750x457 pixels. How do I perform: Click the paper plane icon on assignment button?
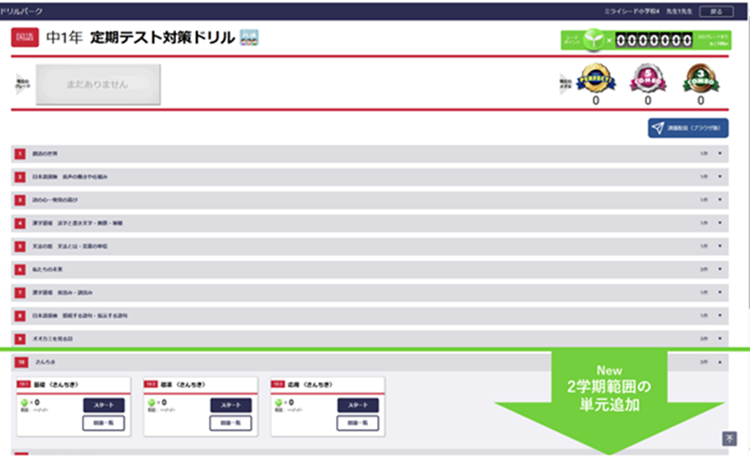click(658, 128)
